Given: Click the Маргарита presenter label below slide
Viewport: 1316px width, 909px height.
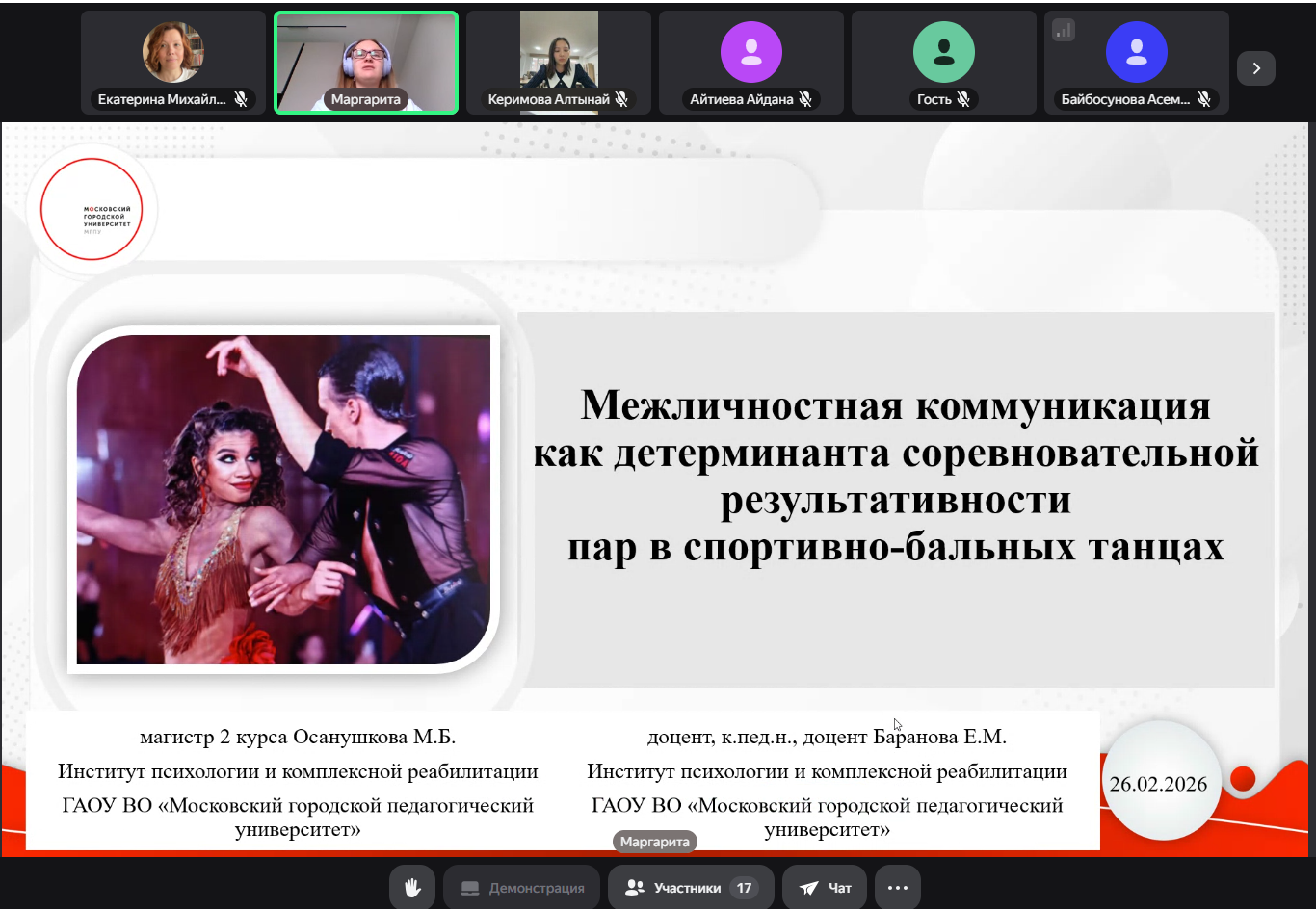Looking at the screenshot, I should pos(655,842).
